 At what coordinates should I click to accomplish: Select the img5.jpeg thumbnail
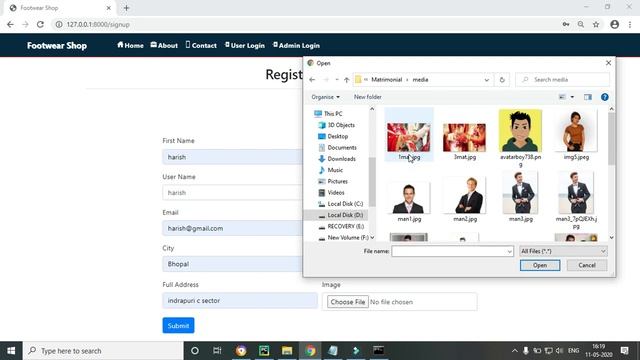pos(576,131)
